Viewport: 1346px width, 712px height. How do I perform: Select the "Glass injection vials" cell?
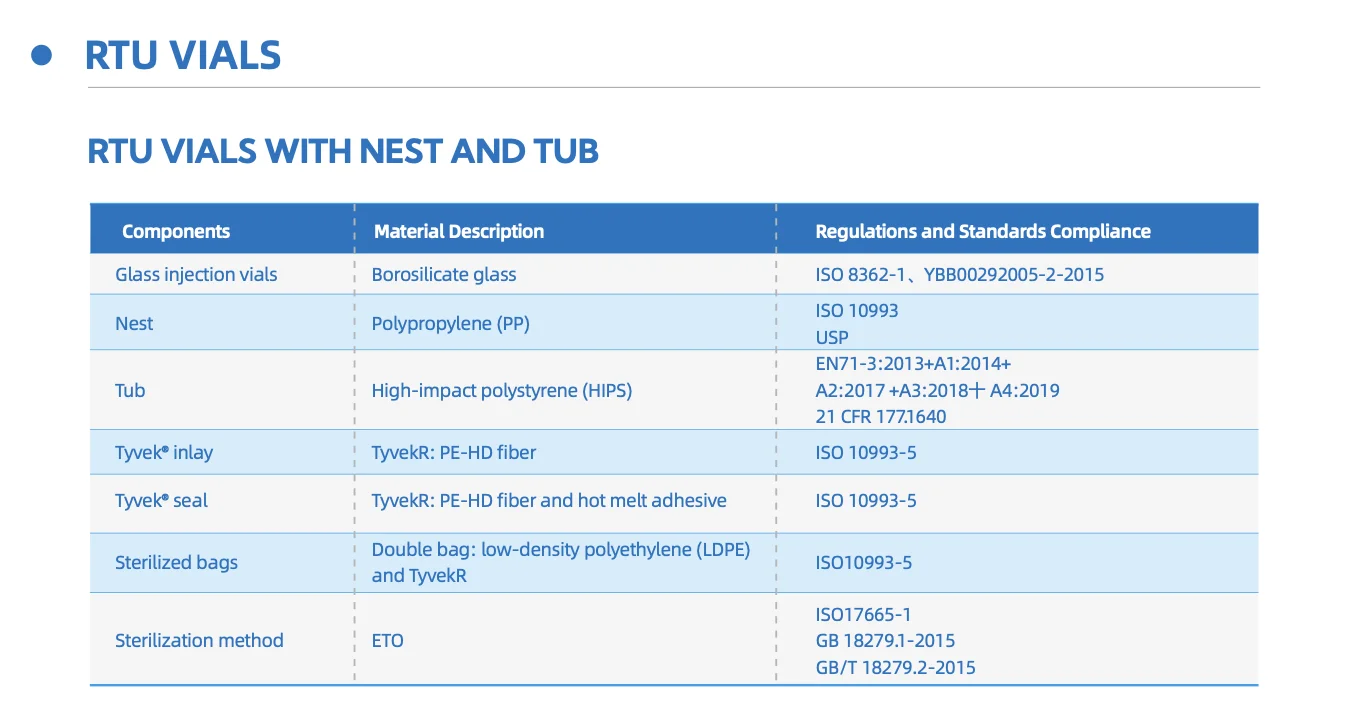196,274
